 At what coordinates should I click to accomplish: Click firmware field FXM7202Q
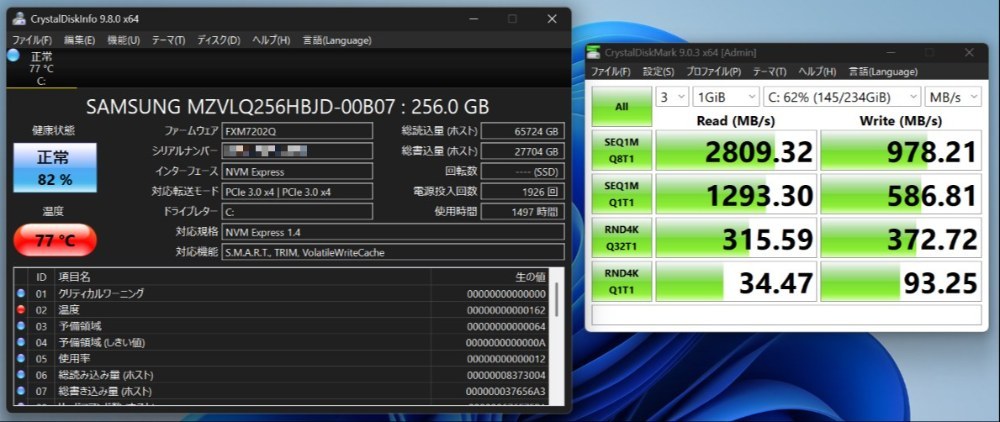point(297,131)
